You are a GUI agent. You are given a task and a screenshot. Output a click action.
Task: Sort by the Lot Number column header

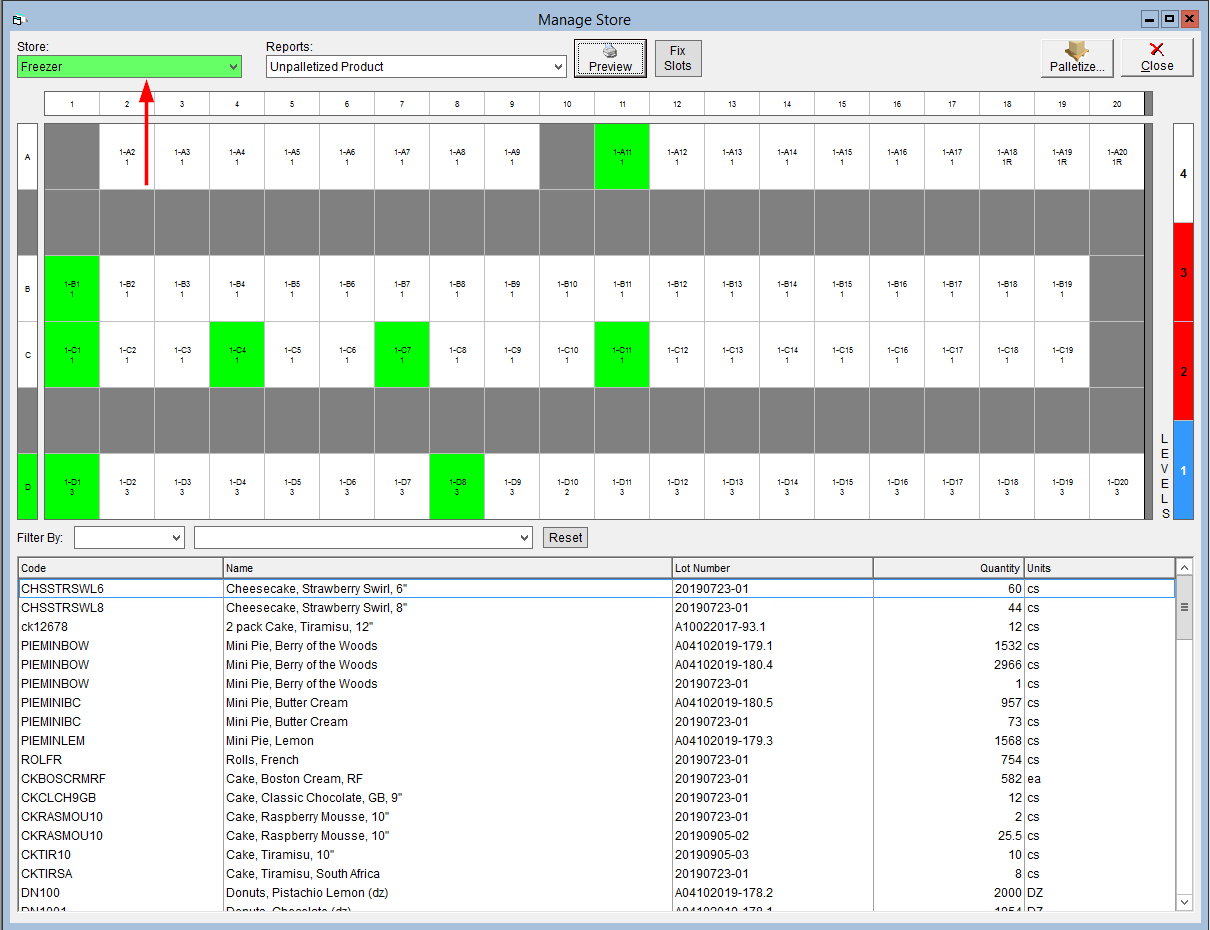click(x=773, y=568)
